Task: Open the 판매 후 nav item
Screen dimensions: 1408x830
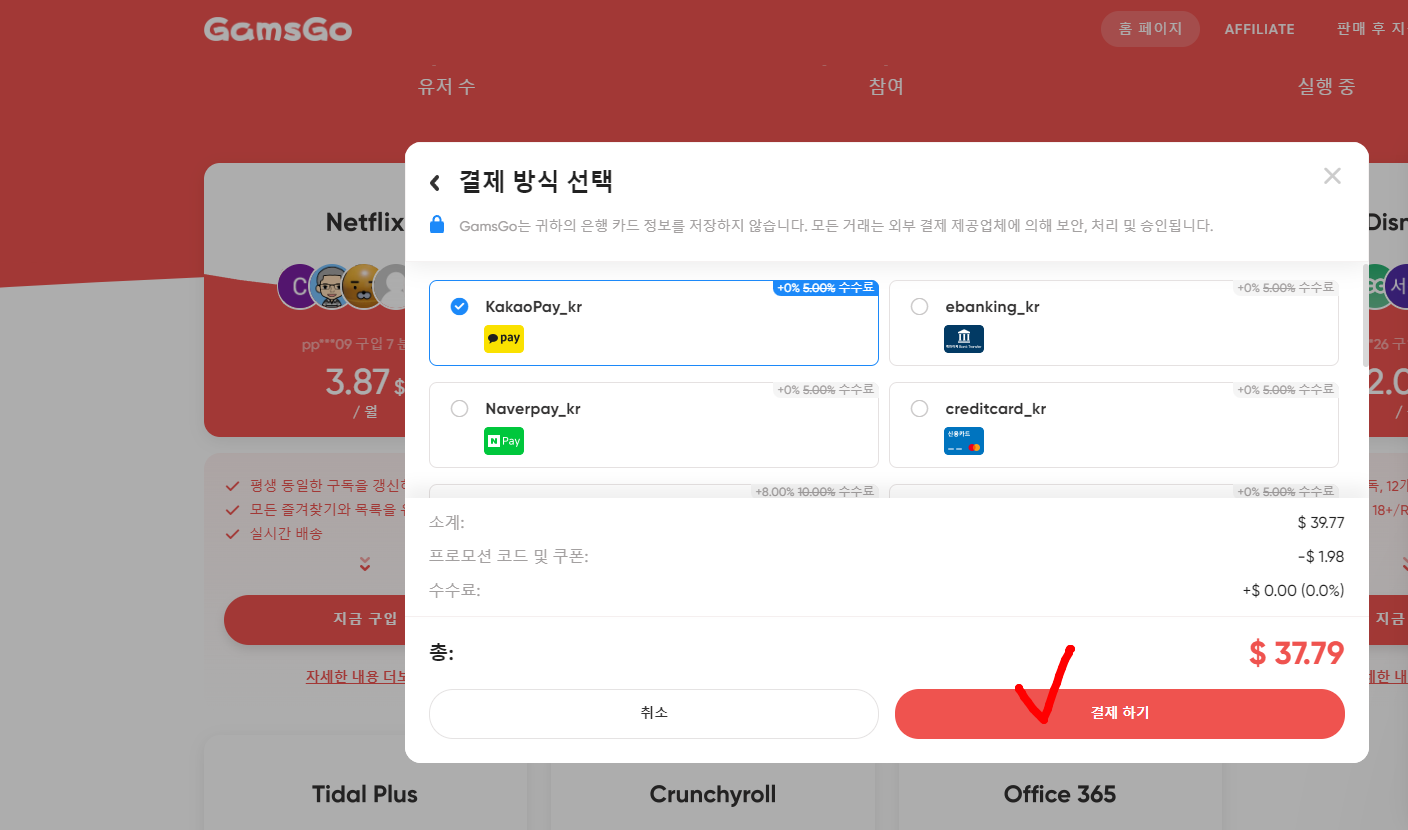Action: [x=1371, y=29]
